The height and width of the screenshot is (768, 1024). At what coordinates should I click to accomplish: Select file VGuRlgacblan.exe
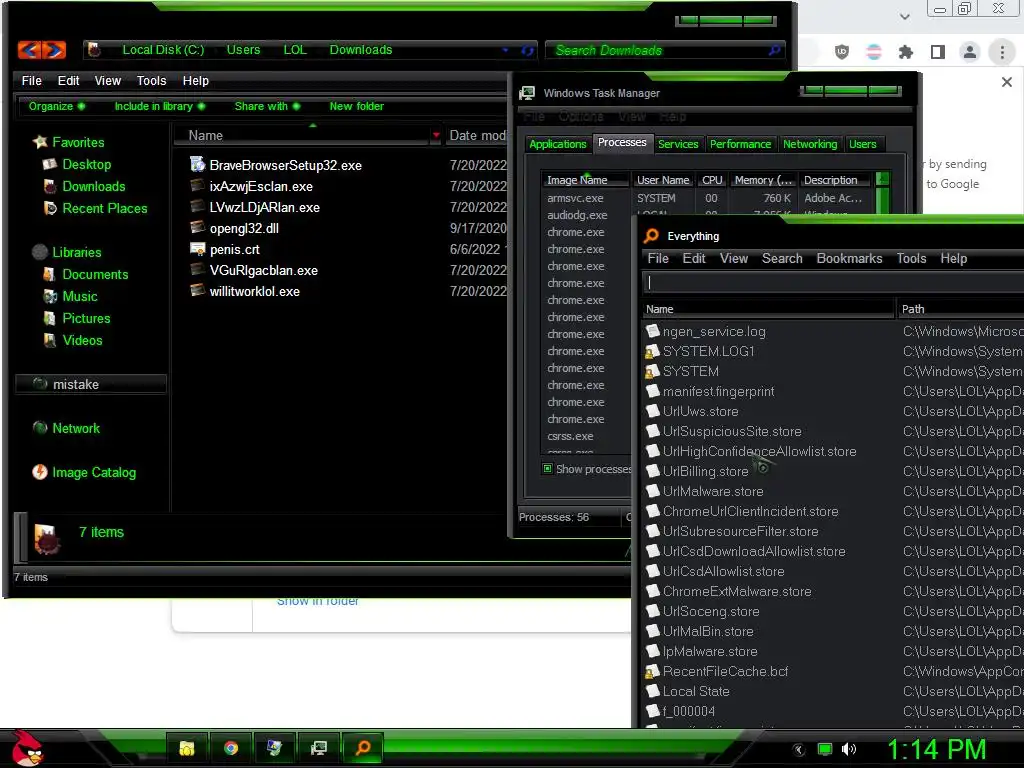[x=263, y=270]
